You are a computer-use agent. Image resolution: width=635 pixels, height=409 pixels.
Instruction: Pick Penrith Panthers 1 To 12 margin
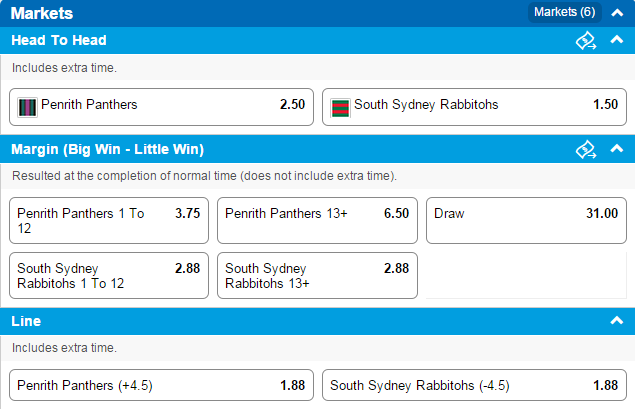[x=109, y=220]
